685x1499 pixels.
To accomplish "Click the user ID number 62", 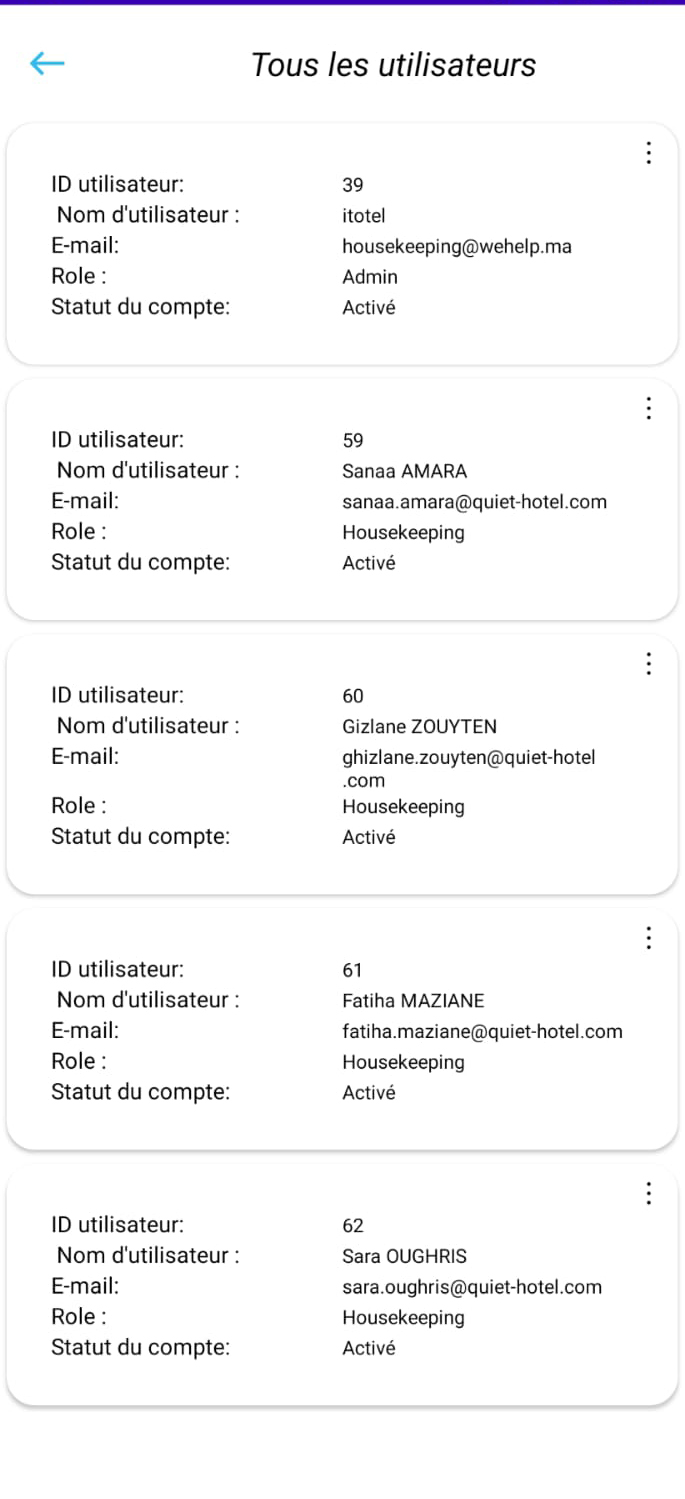I will (353, 1226).
